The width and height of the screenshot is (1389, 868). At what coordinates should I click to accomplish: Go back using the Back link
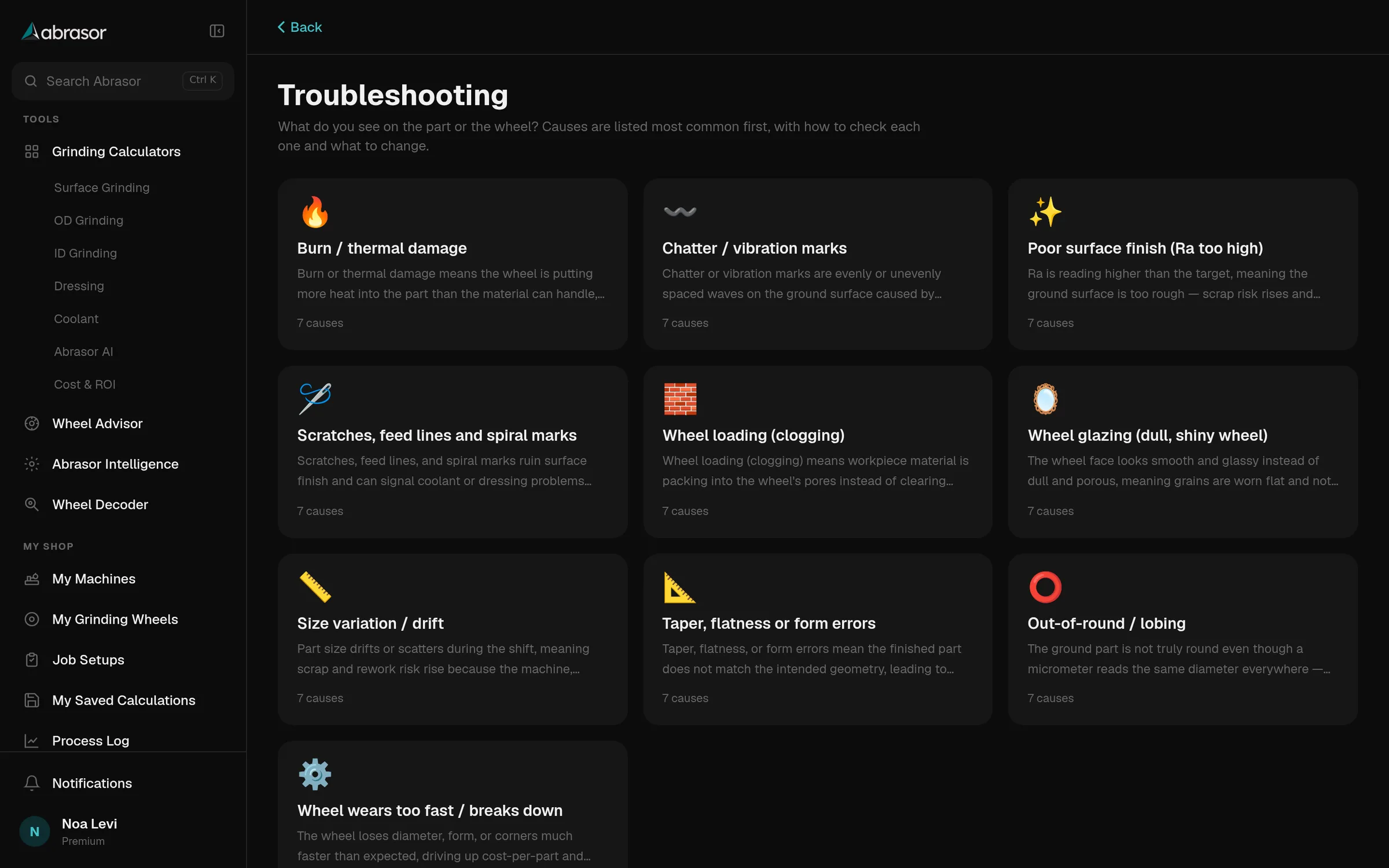point(300,27)
